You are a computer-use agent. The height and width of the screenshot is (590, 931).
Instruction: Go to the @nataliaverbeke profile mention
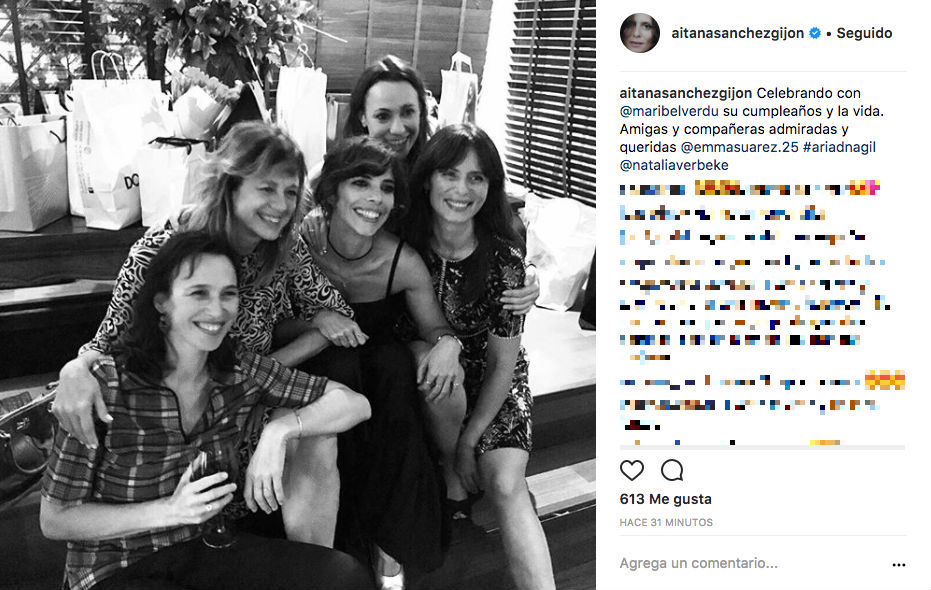tap(674, 165)
